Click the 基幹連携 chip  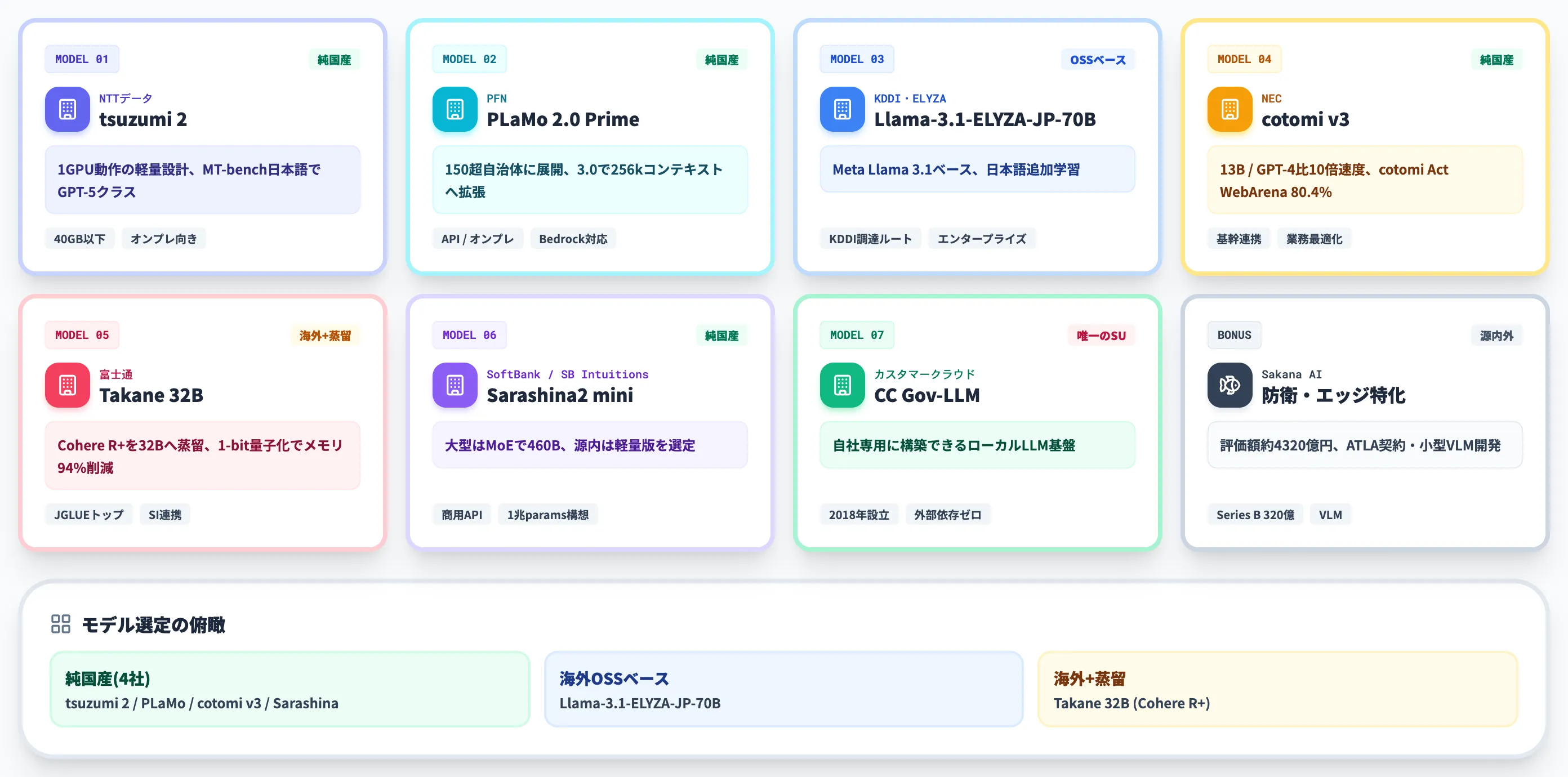coord(1239,239)
